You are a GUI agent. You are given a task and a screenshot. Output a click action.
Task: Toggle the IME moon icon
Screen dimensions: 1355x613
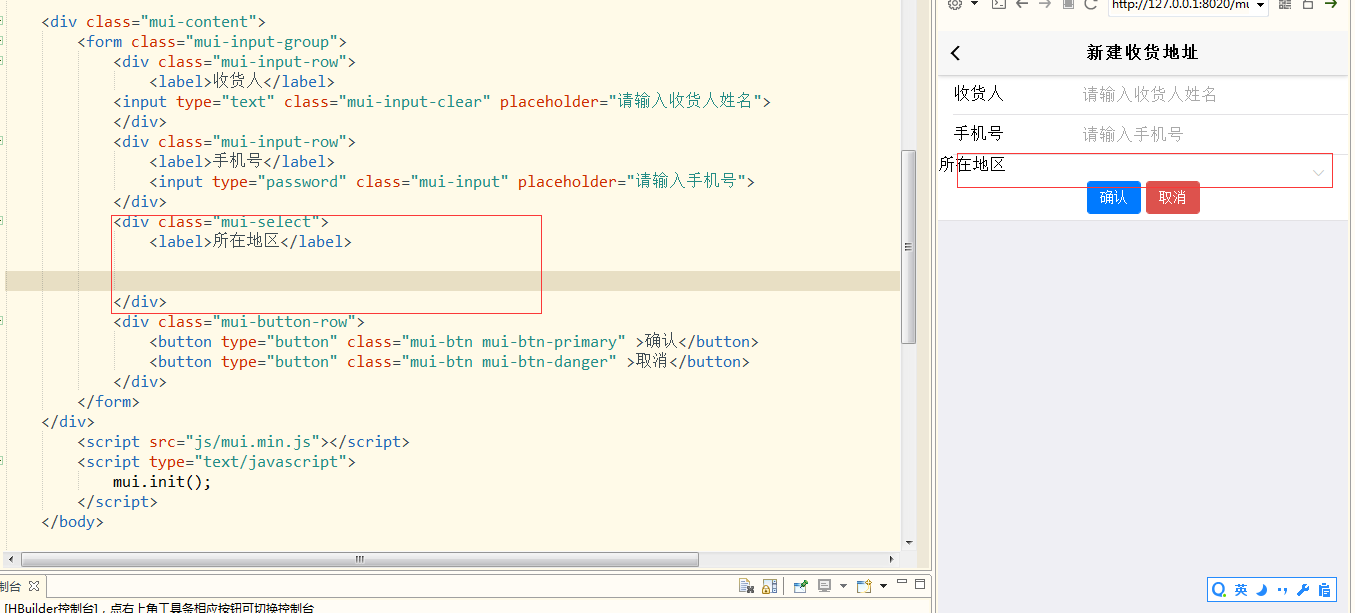1262,590
